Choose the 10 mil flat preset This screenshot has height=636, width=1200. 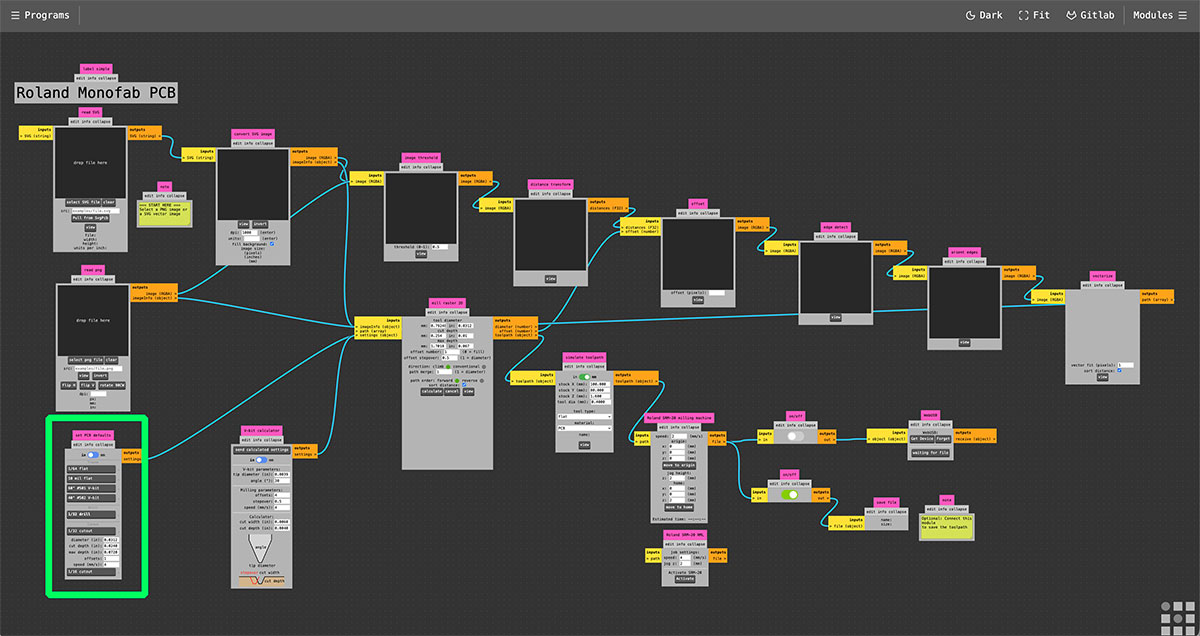pyautogui.click(x=91, y=478)
